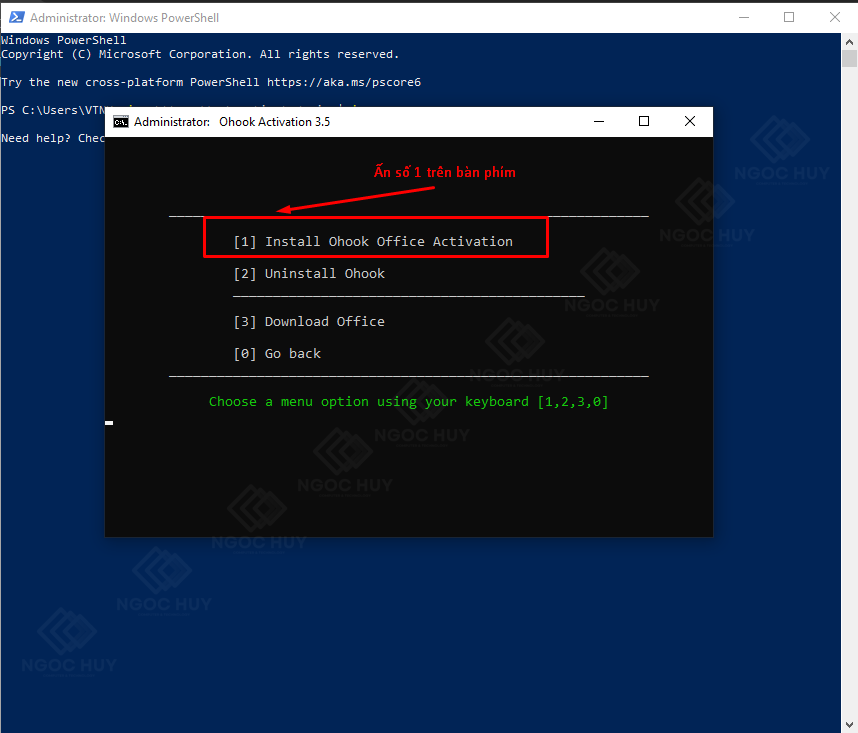The height and width of the screenshot is (733, 858).
Task: Click the PowerShell scrollbar up arrow
Action: 849,42
